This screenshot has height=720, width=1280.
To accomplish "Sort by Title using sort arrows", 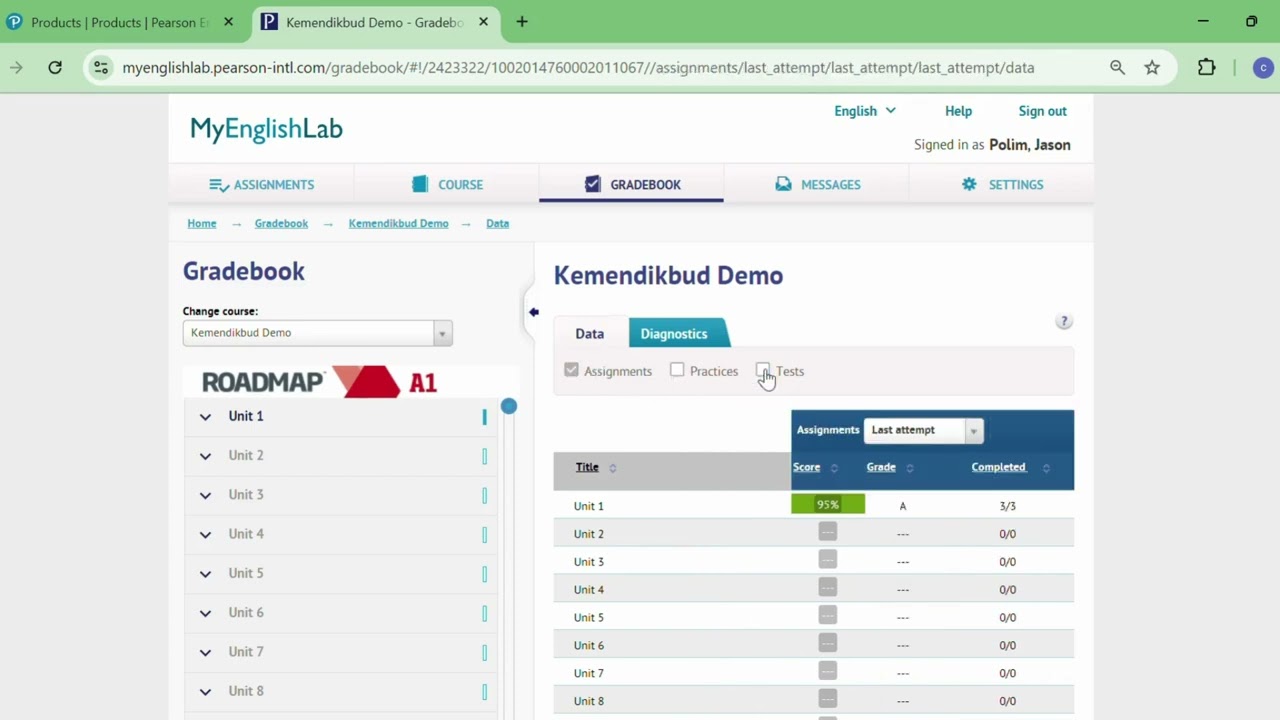I will 613,468.
